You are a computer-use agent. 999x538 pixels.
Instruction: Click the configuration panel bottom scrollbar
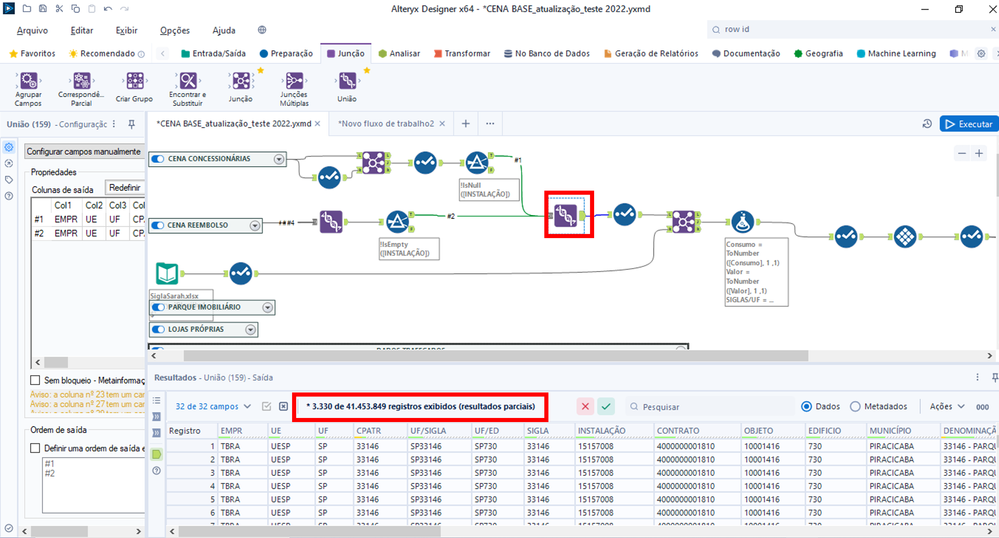pos(59,531)
